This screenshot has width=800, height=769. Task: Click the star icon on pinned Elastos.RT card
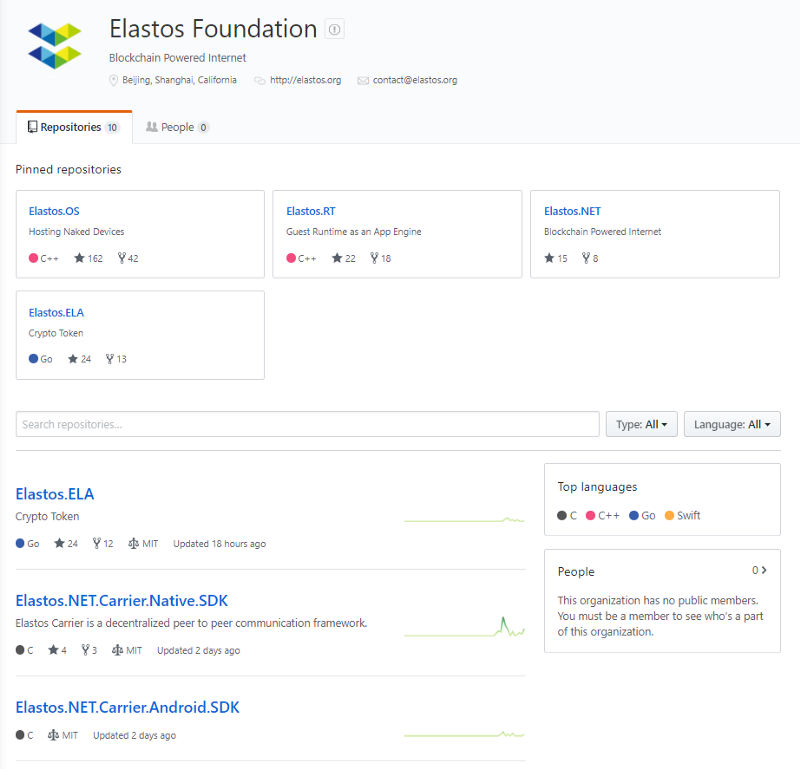coord(337,258)
